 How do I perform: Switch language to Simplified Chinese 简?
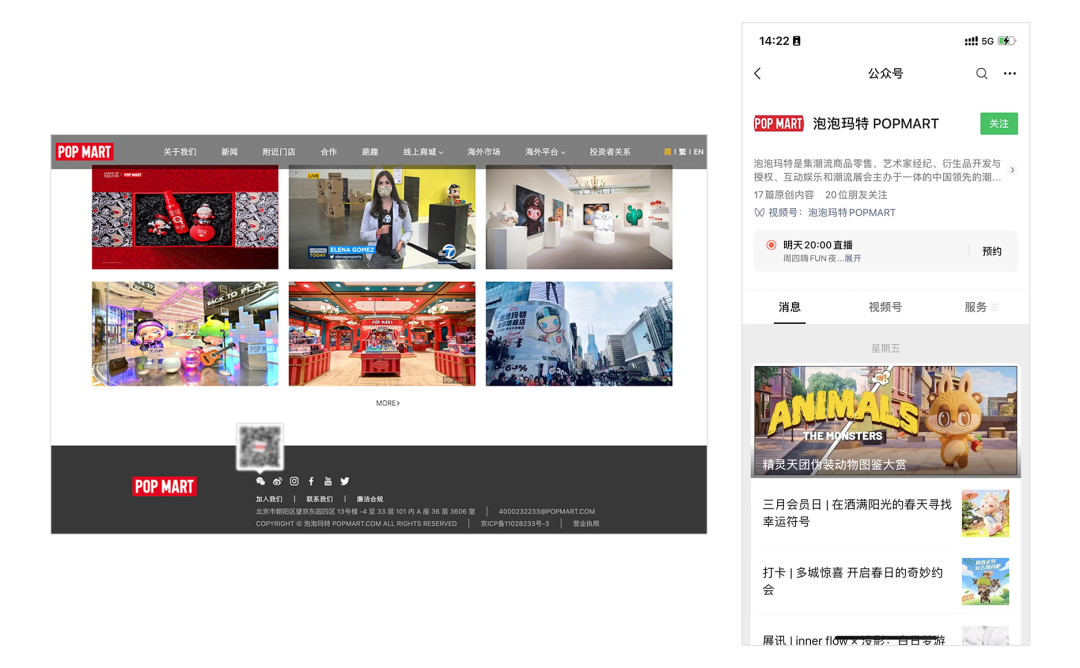coord(667,152)
